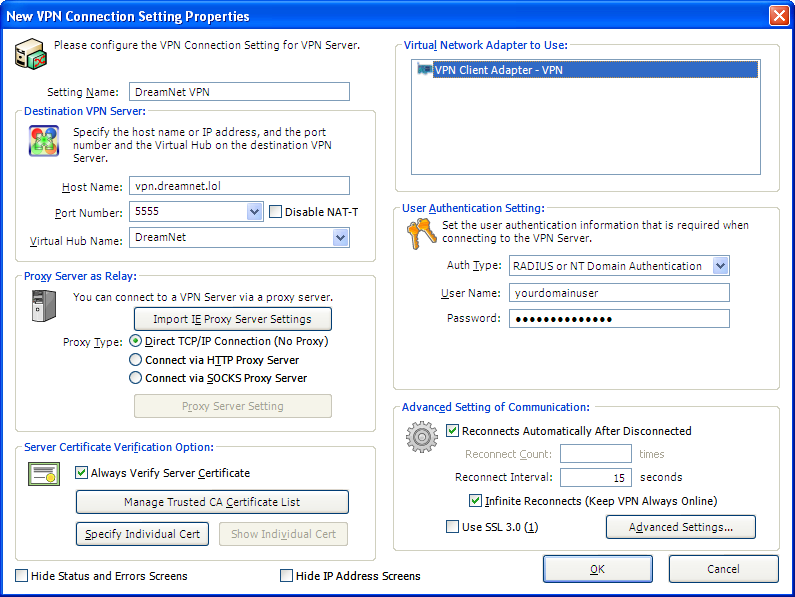Open the Auth Type dropdown
795x597 pixels.
pos(720,265)
